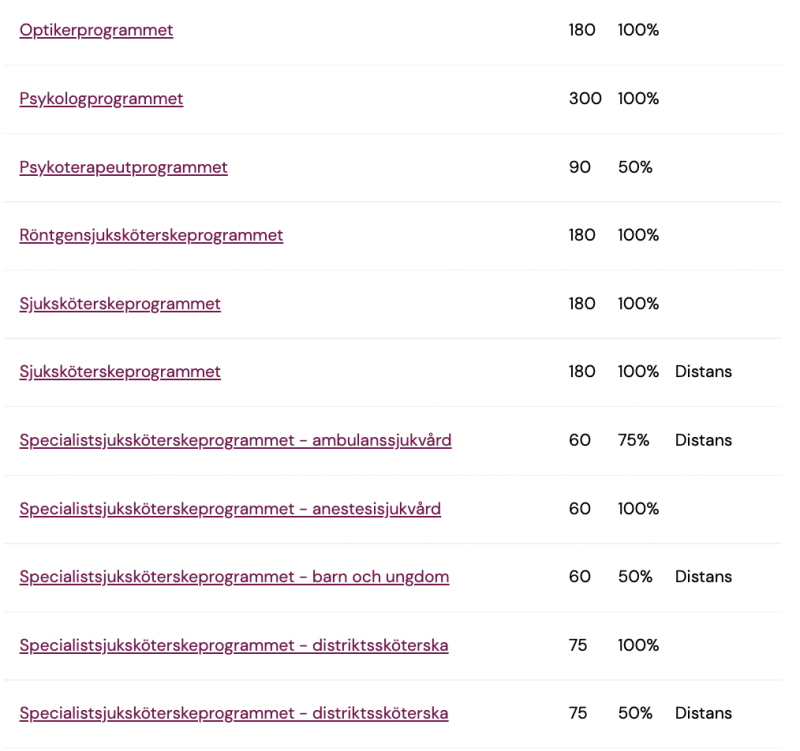Click the 50% pace for Psykoterapeutprogrammet

(x=635, y=167)
